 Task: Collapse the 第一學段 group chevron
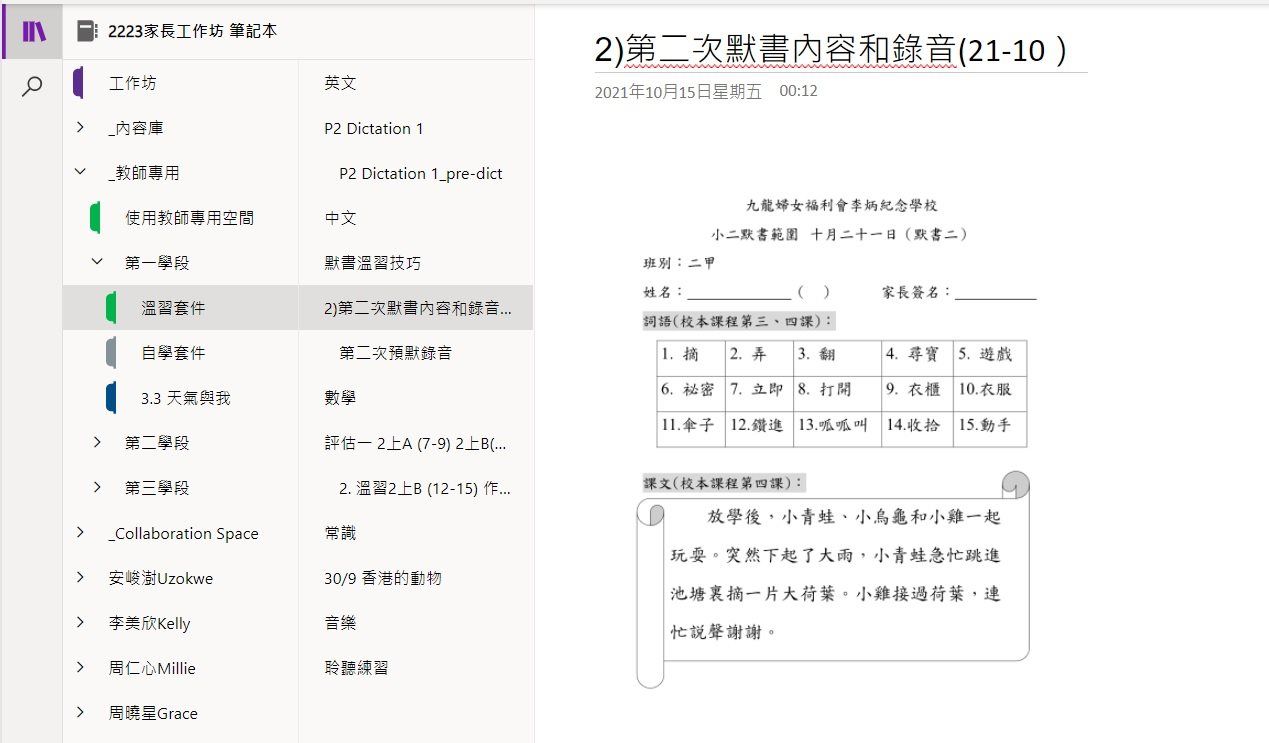click(97, 262)
